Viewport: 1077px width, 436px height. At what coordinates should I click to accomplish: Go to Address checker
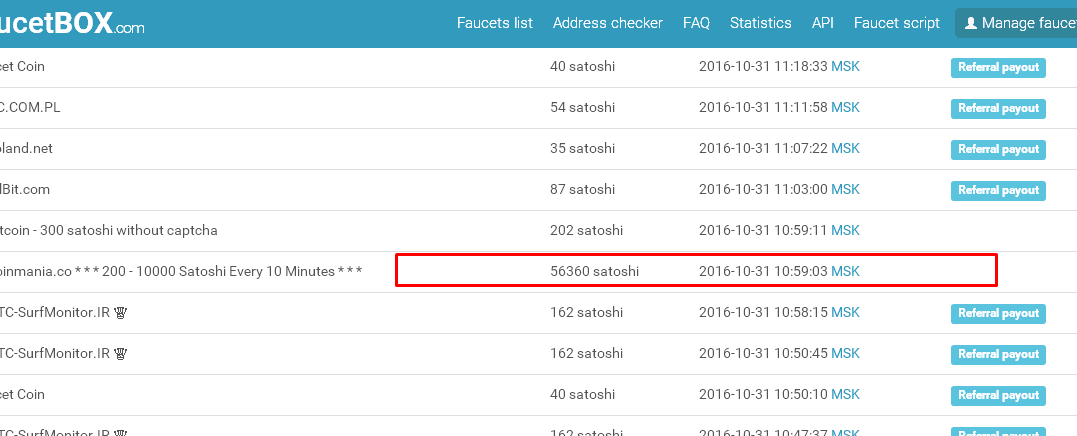point(607,23)
